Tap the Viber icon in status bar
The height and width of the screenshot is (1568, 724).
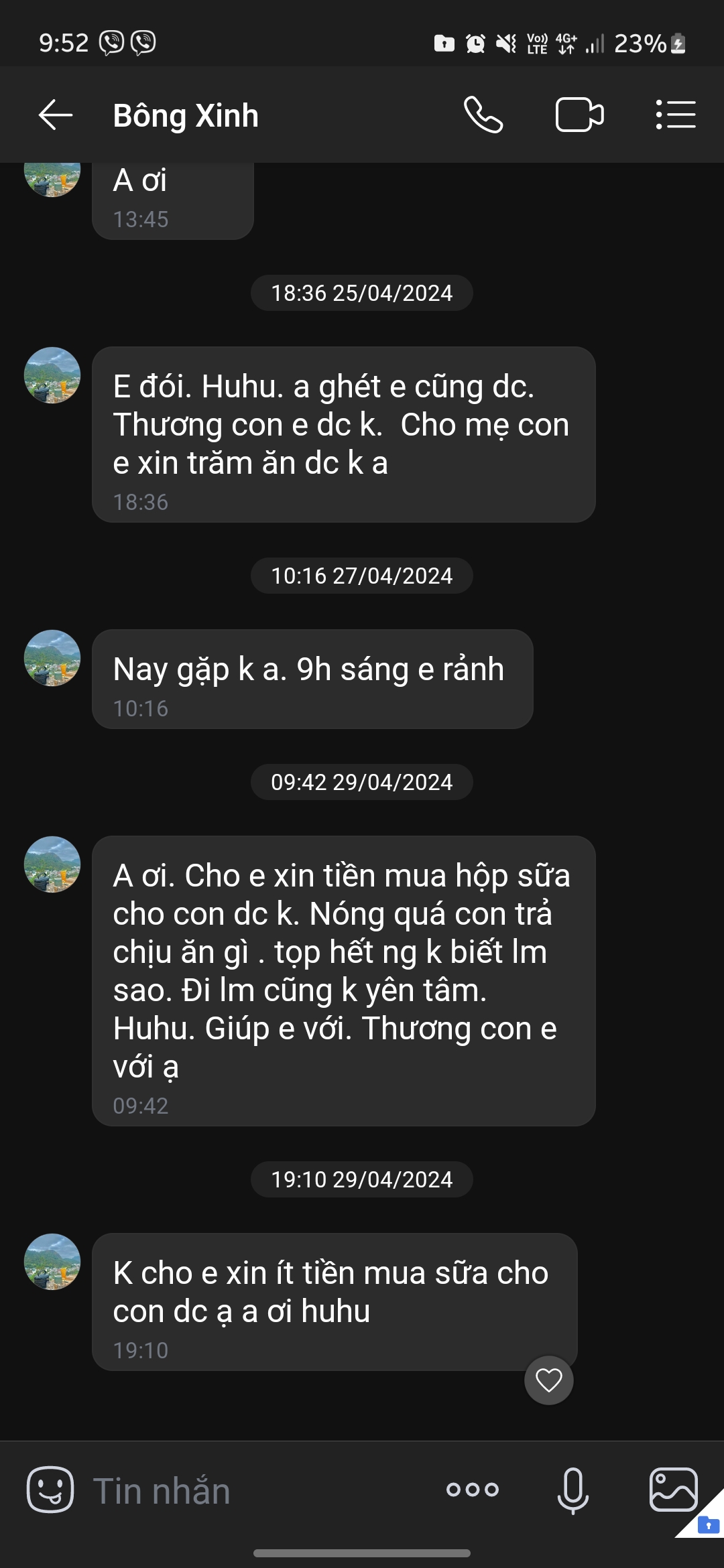(111, 43)
